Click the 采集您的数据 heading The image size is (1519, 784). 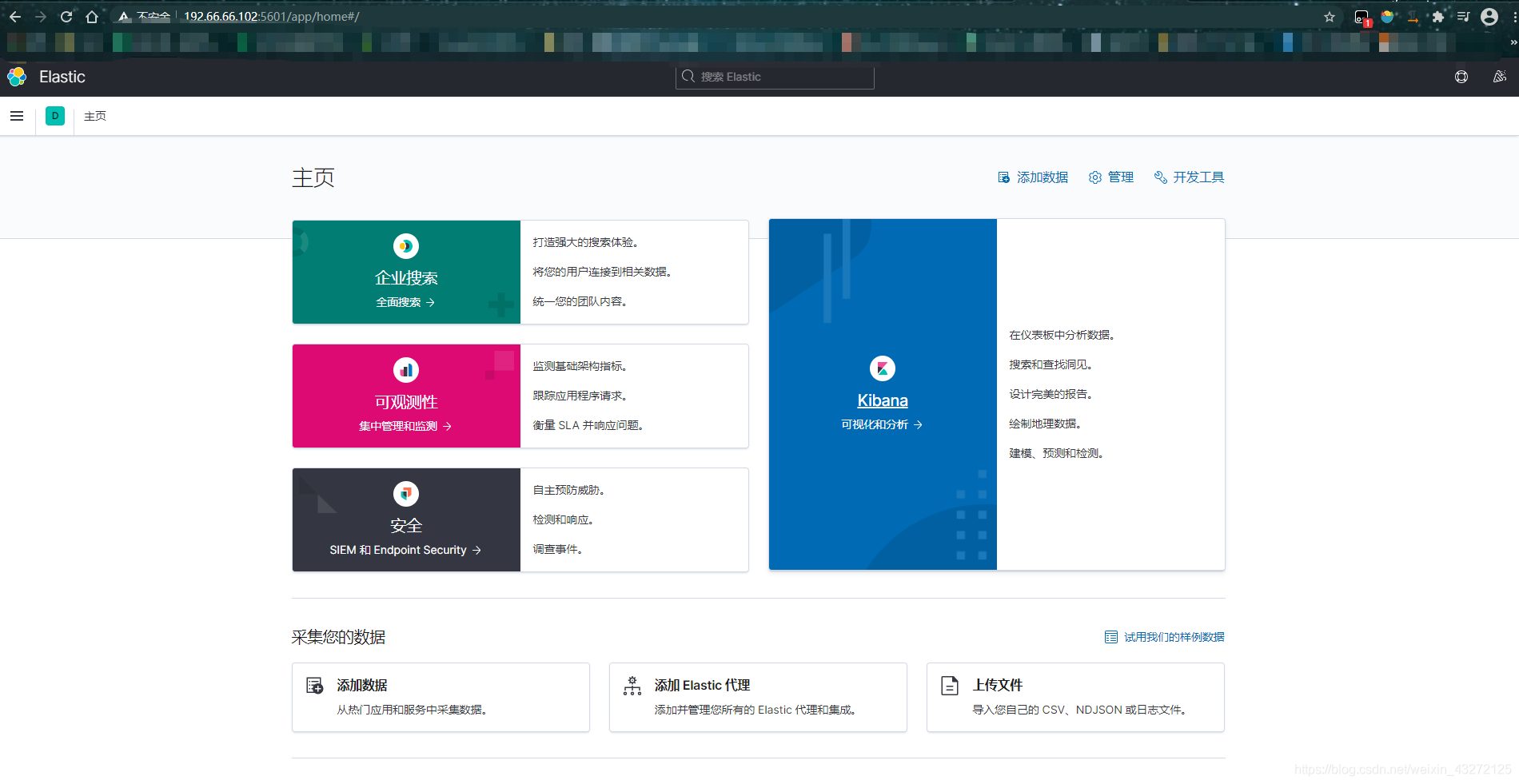338,637
